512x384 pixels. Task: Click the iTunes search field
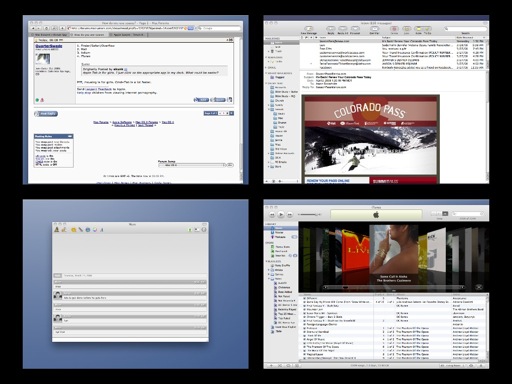tap(468, 213)
